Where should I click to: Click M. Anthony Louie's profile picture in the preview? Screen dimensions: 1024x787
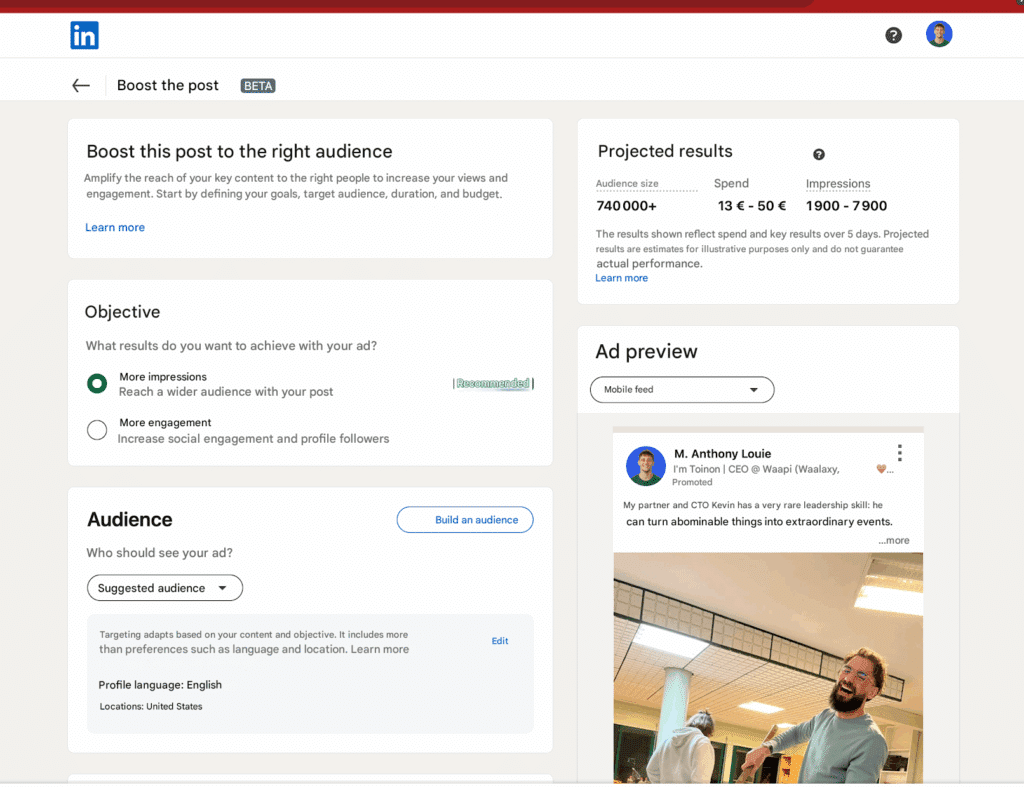click(645, 465)
